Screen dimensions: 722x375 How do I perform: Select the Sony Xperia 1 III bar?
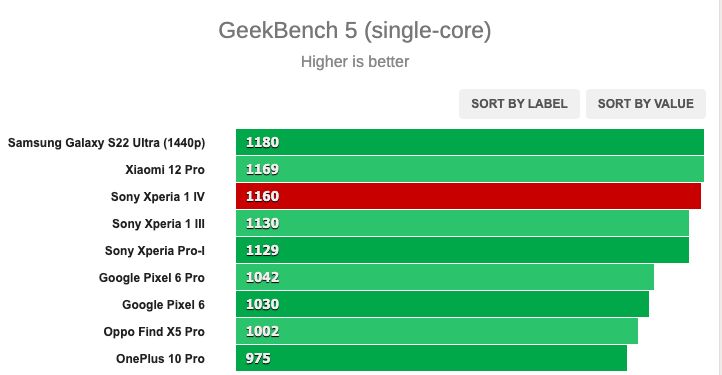(x=462, y=223)
